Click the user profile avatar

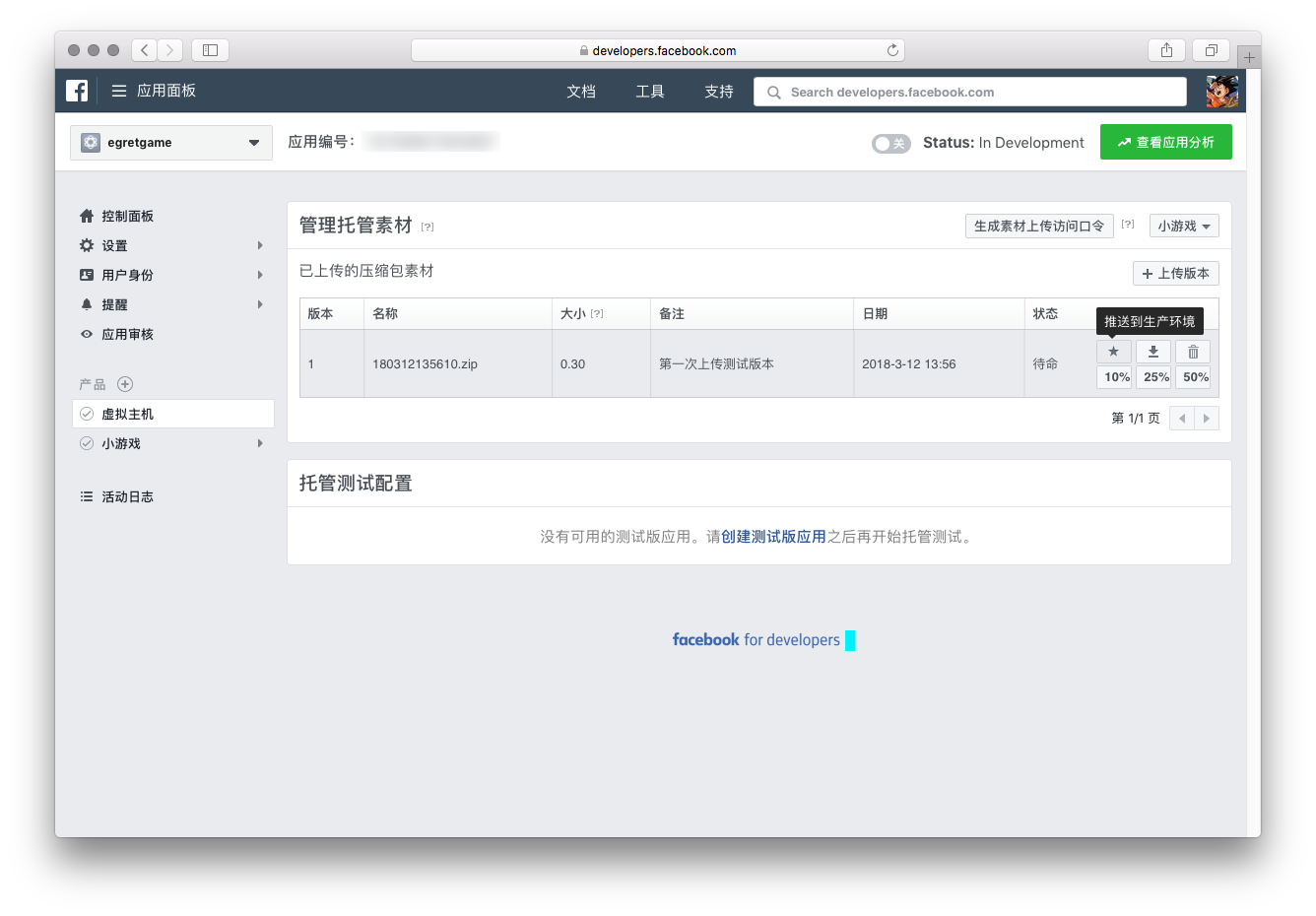coord(1222,92)
